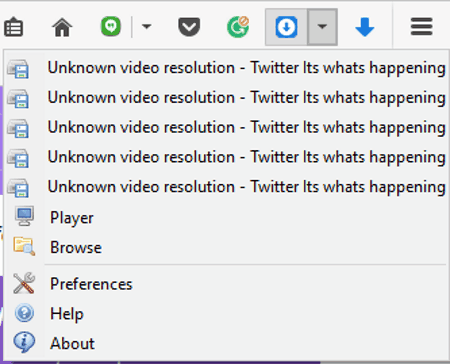
Task: Open the blue Downloads arrow
Action: pyautogui.click(x=365, y=27)
